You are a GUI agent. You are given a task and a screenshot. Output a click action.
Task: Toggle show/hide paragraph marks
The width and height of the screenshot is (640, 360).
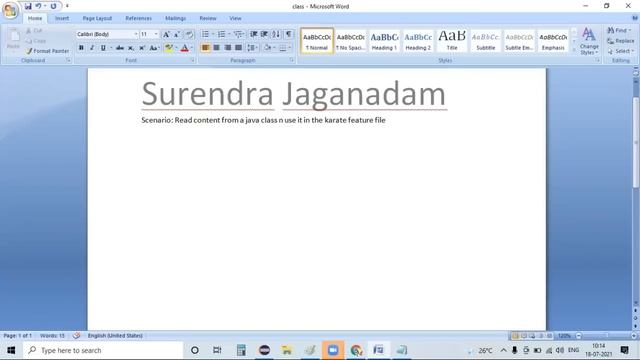pyautogui.click(x=289, y=34)
